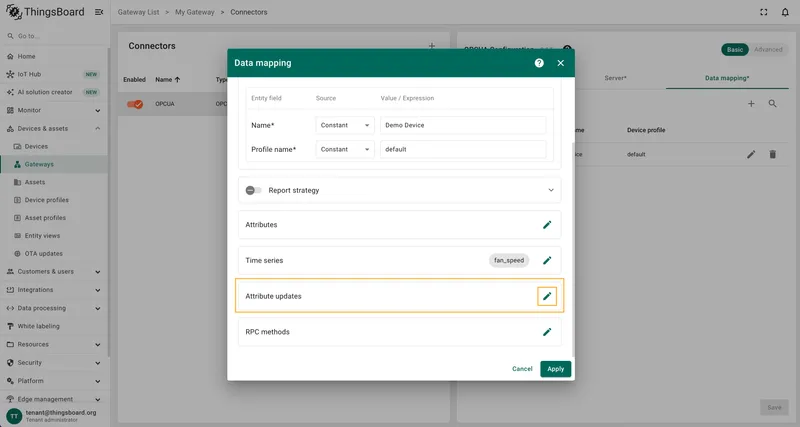Image resolution: width=800 pixels, height=427 pixels.
Task: Open the notifications bell
Action: [x=785, y=12]
